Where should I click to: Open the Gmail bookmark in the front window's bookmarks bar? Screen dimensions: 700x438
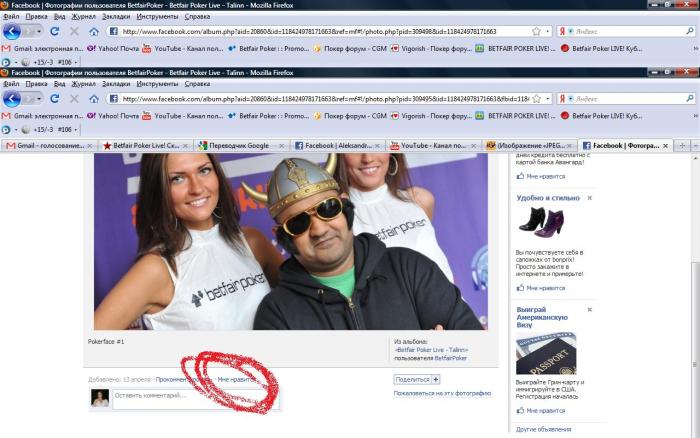point(43,116)
